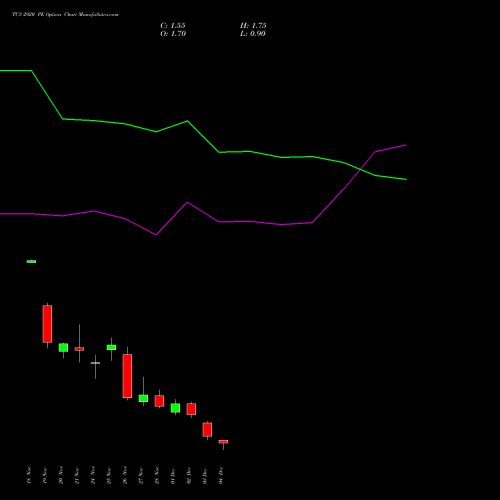Select the 19 Nov date label

tap(45, 475)
